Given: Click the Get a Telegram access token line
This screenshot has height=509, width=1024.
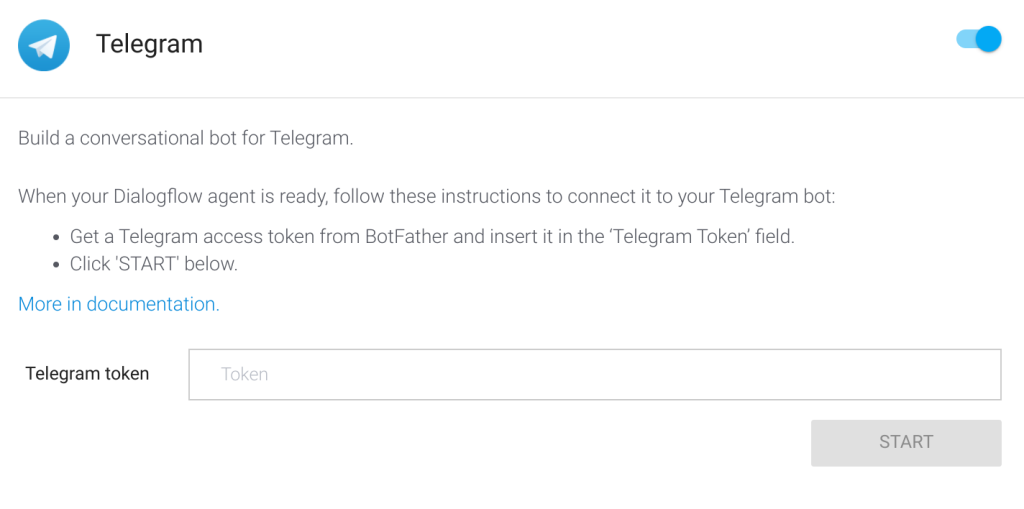Looking at the screenshot, I should tap(432, 237).
